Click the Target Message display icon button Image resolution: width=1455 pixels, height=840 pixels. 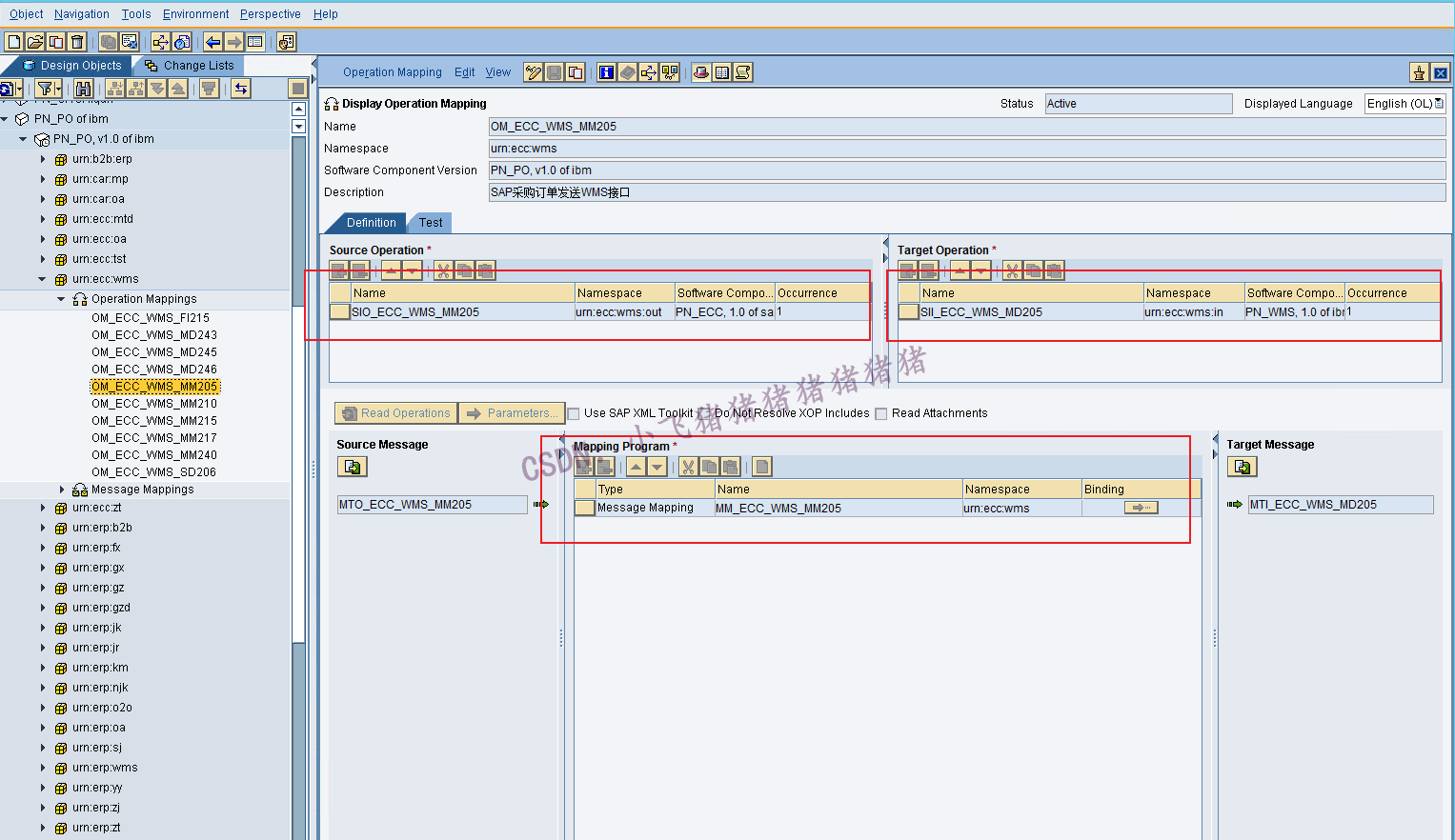[x=1243, y=467]
